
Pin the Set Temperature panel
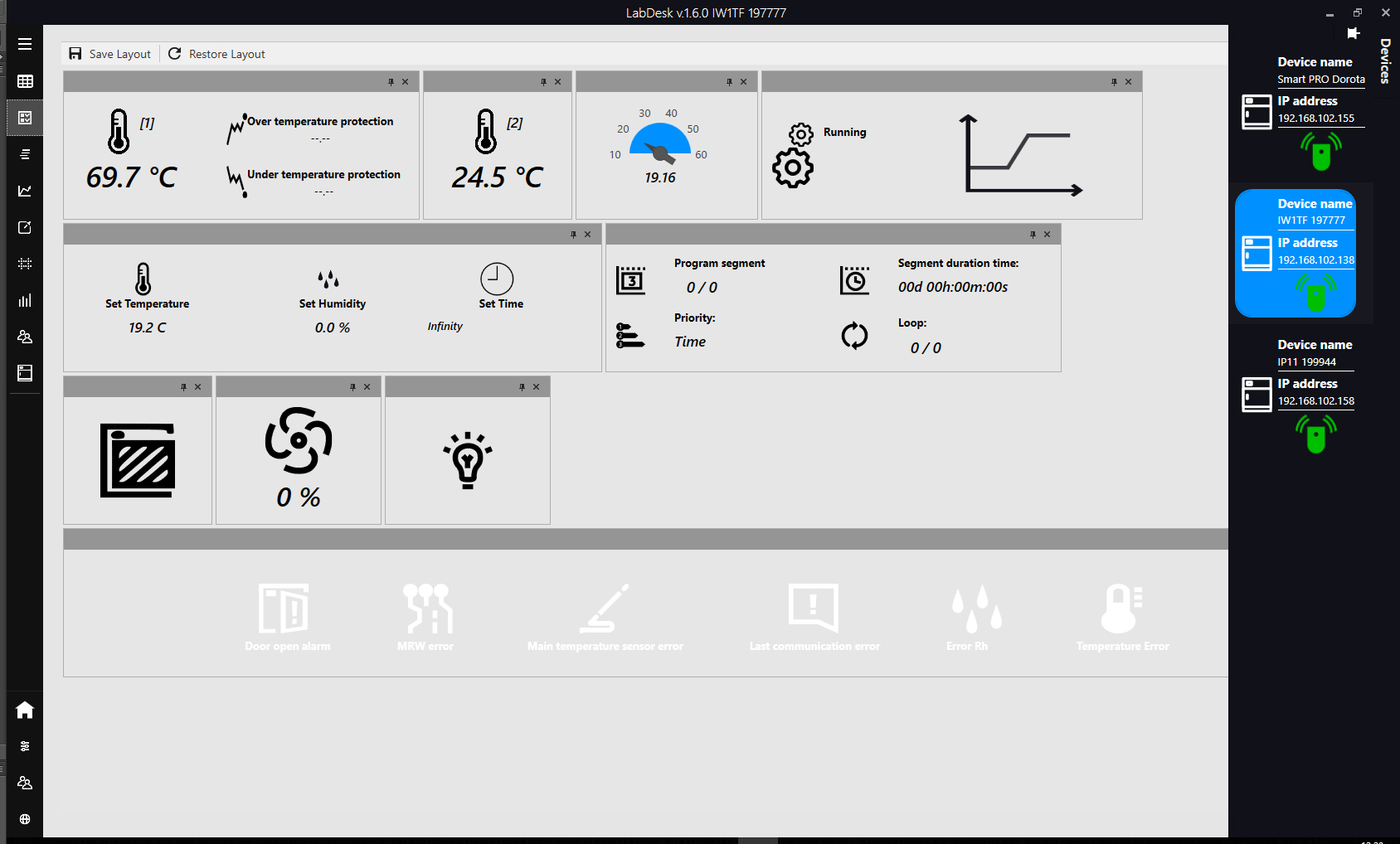(x=573, y=235)
